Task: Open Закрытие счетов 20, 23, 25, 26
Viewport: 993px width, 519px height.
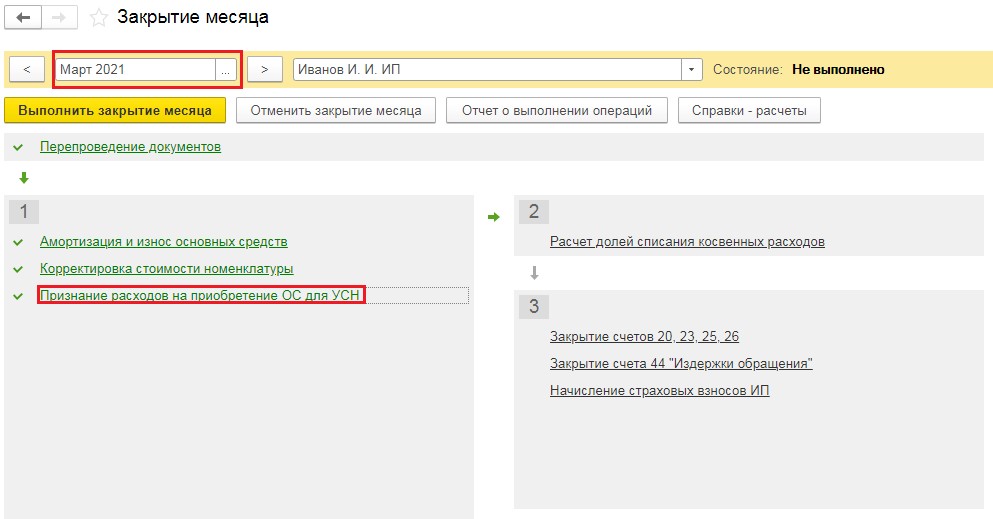Action: click(644, 337)
